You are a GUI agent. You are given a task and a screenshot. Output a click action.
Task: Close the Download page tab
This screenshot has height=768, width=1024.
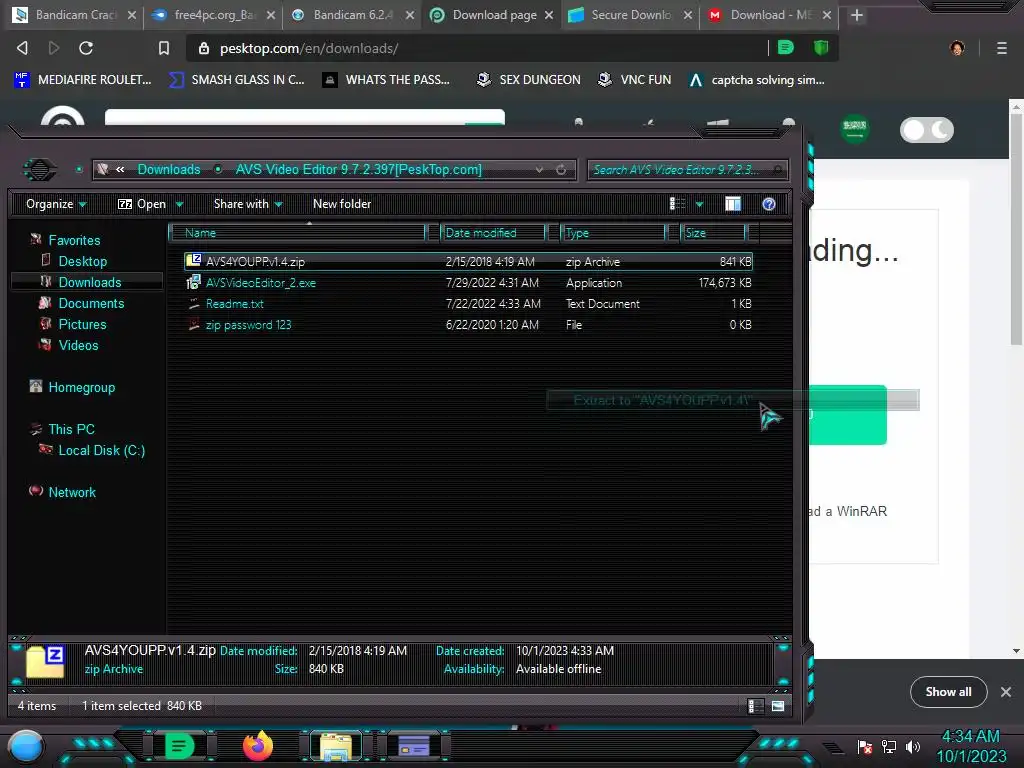pyautogui.click(x=549, y=15)
